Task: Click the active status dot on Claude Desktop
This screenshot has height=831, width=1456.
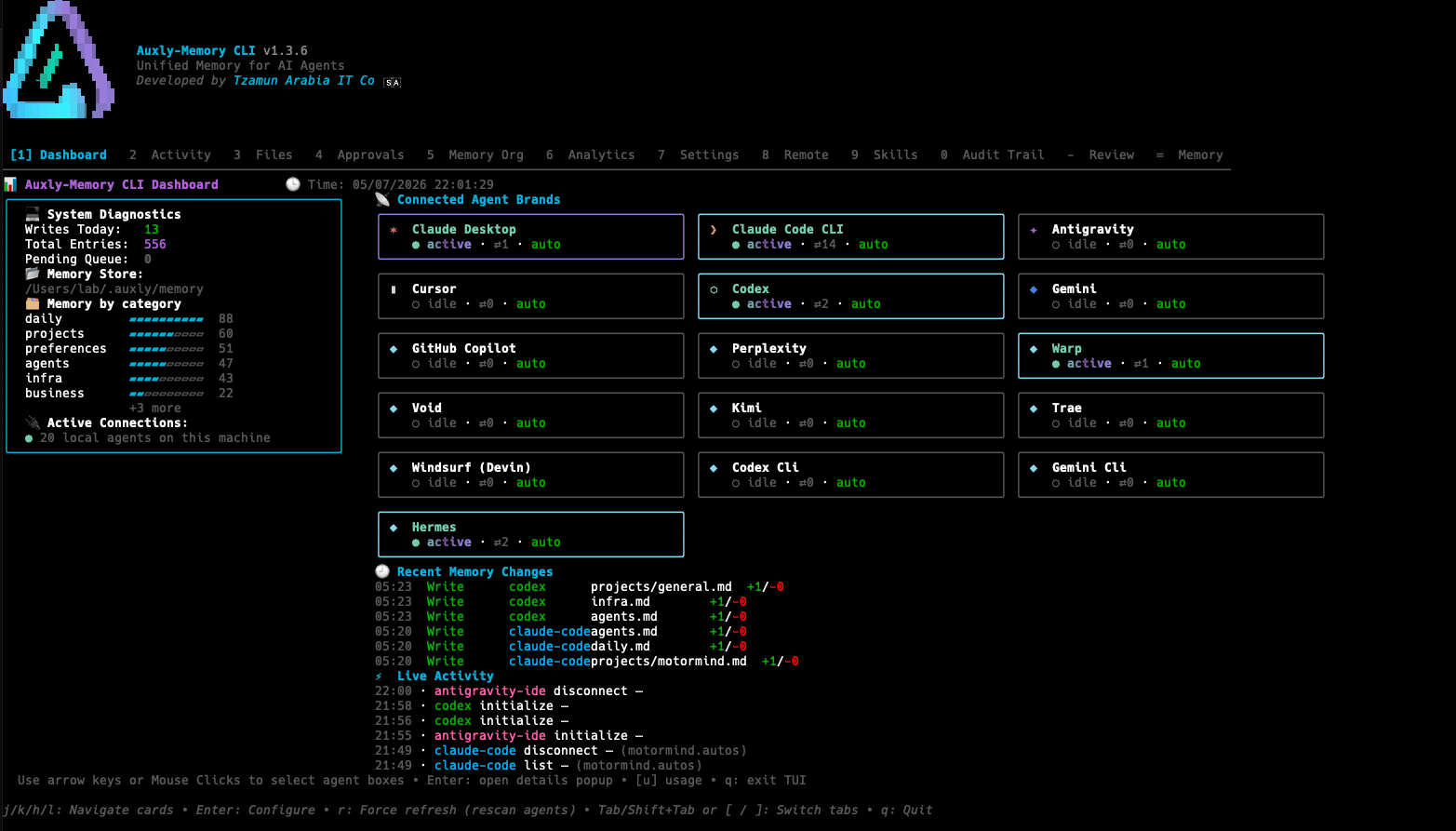Action: [x=416, y=245]
